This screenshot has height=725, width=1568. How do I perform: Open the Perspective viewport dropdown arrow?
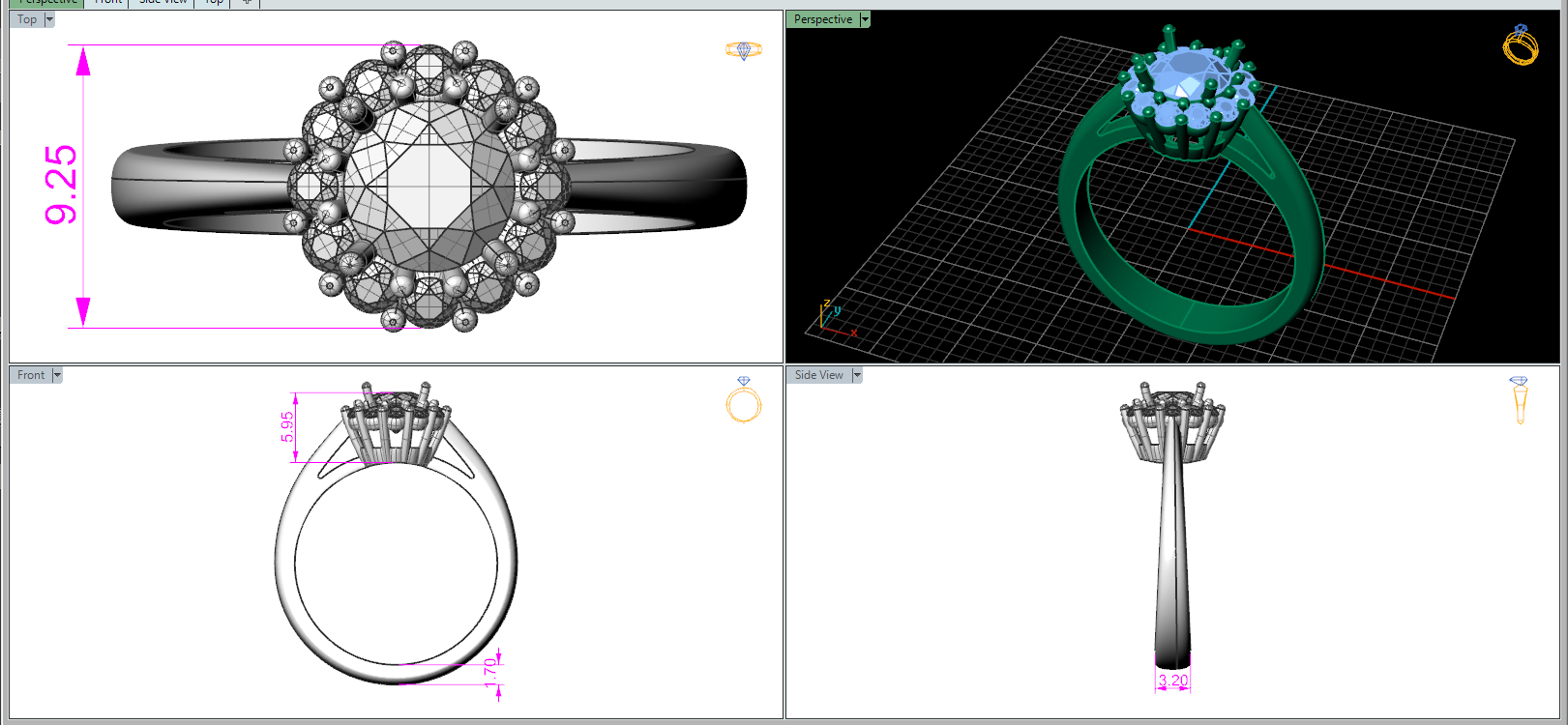(x=865, y=19)
